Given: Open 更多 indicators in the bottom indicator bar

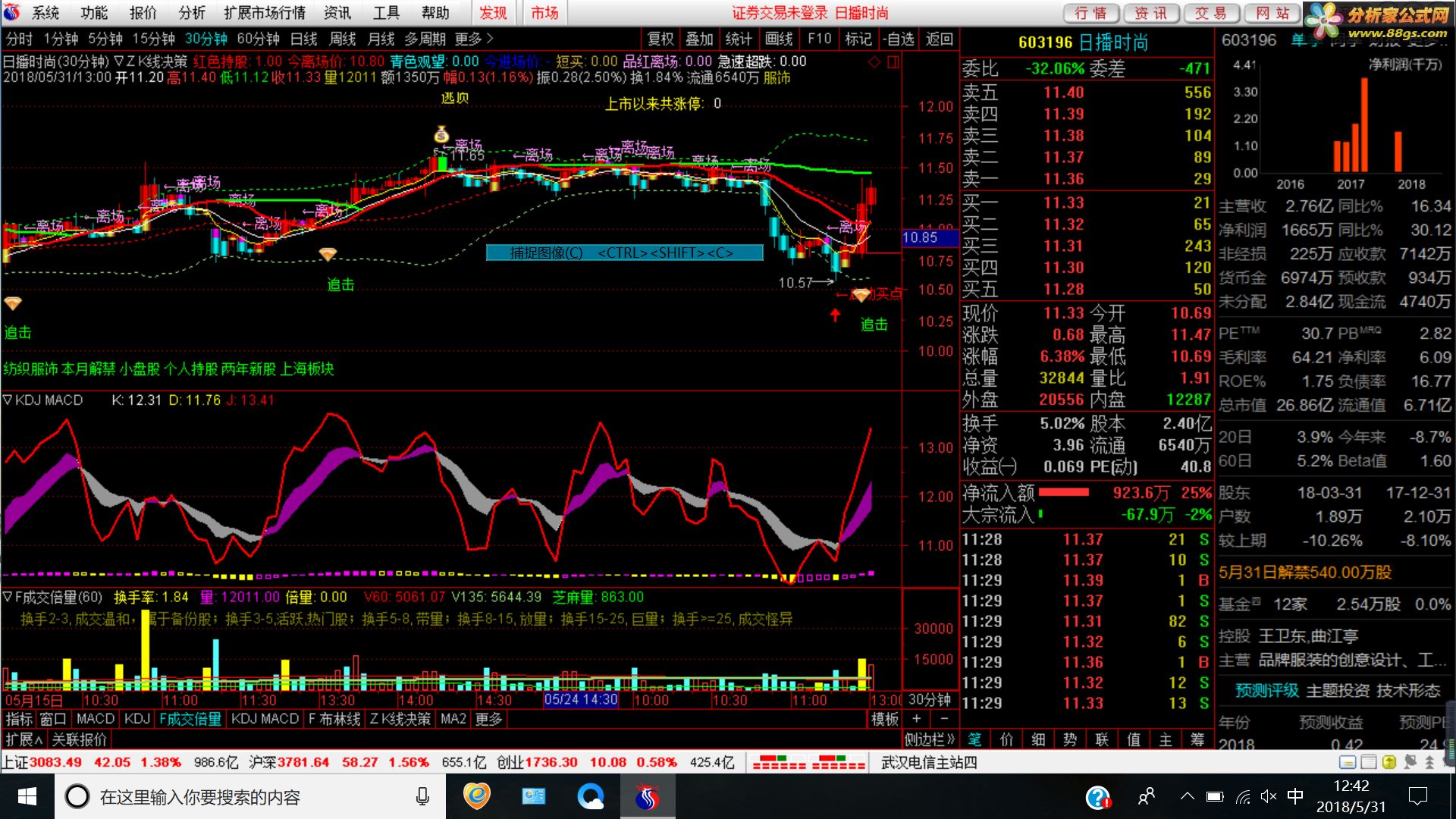Looking at the screenshot, I should pos(488,718).
